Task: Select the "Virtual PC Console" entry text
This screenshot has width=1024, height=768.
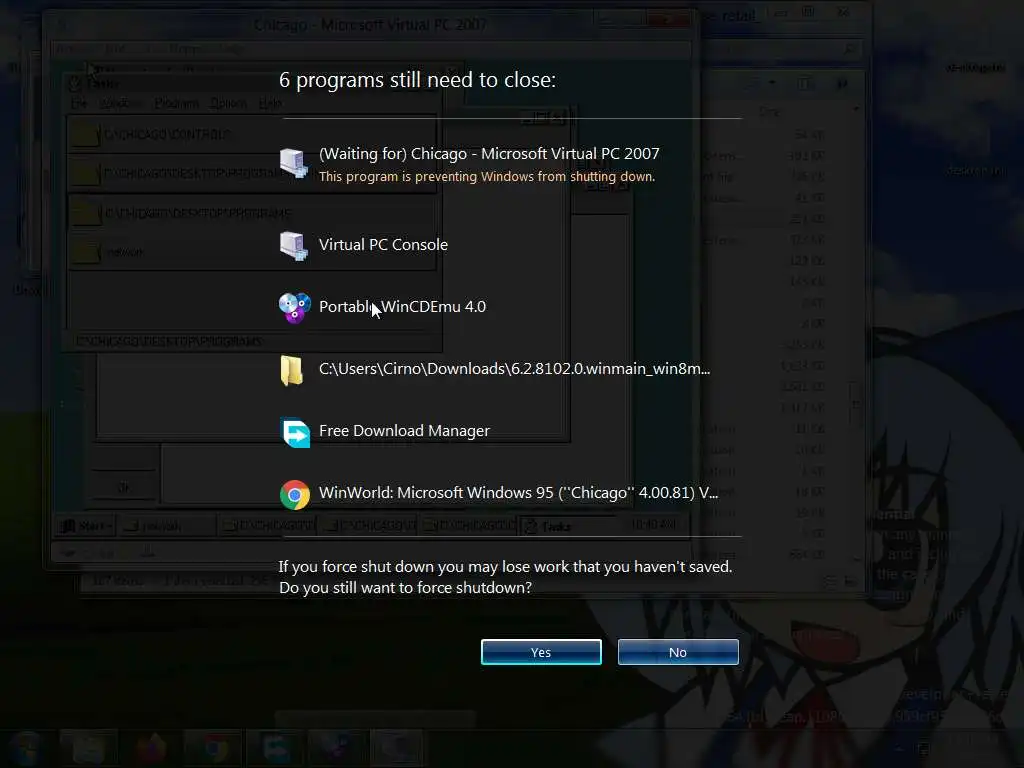Action: pyautogui.click(x=383, y=244)
